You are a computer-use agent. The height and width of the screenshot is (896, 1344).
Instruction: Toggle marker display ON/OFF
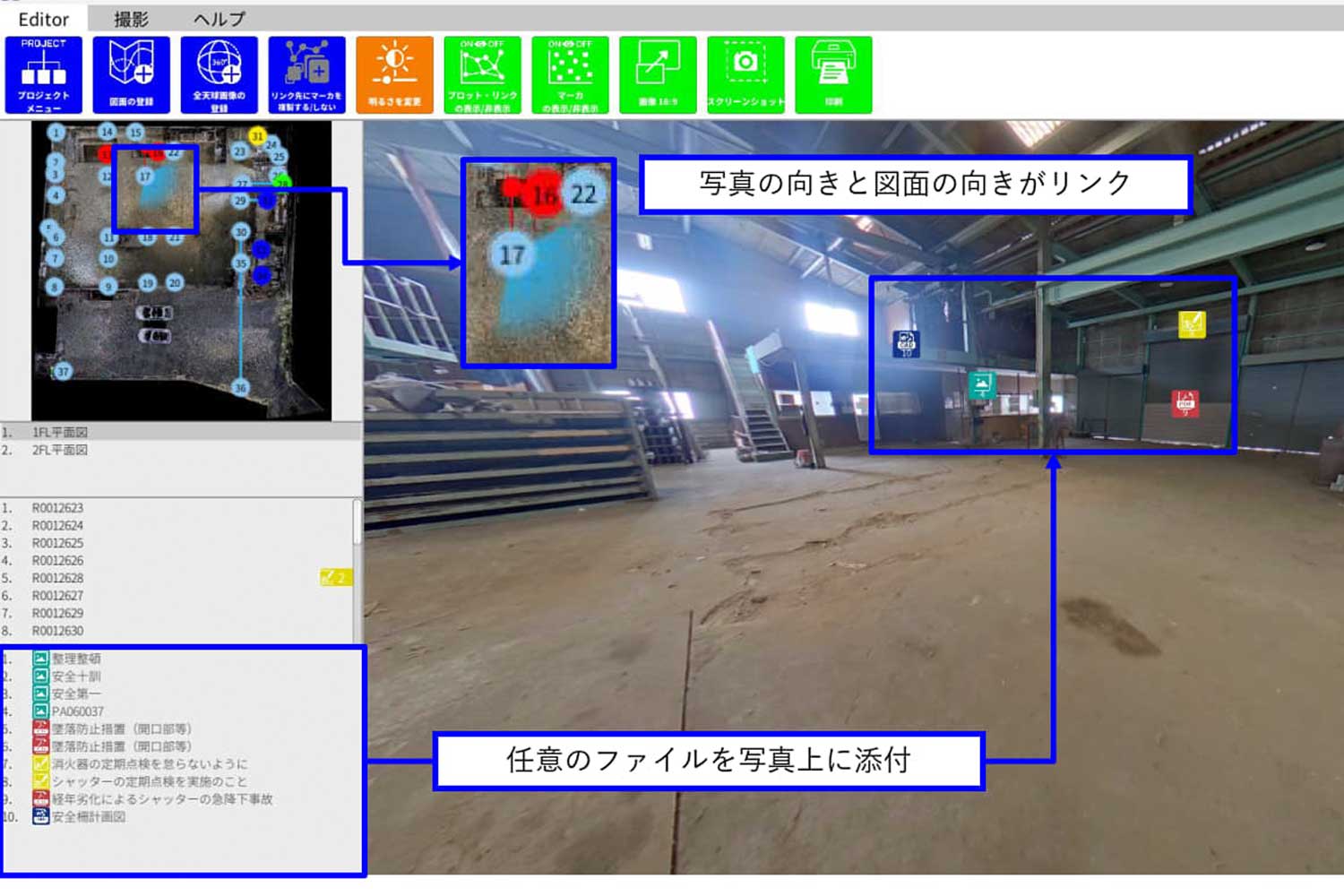[570, 75]
